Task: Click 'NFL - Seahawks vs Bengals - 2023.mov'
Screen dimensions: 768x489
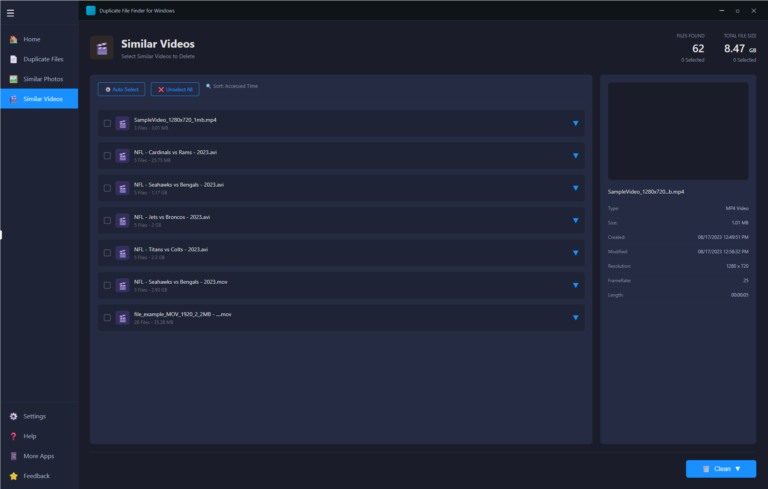Action: tap(181, 282)
